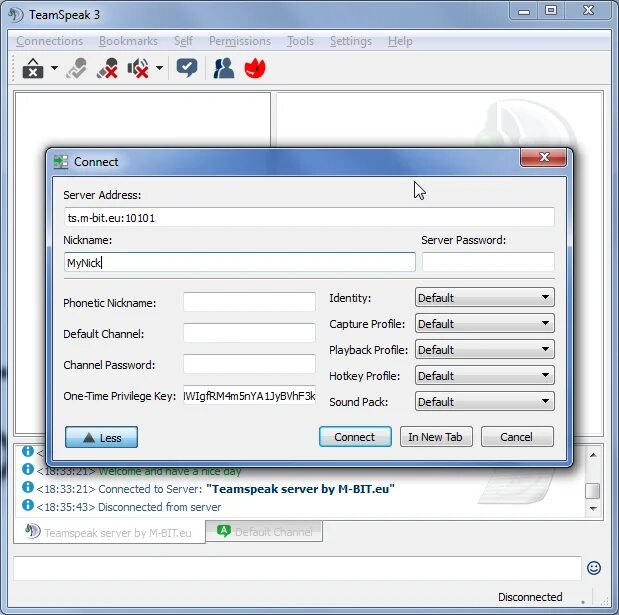Click the chat message input box
Screen dimensions: 619x615
[x=297, y=568]
